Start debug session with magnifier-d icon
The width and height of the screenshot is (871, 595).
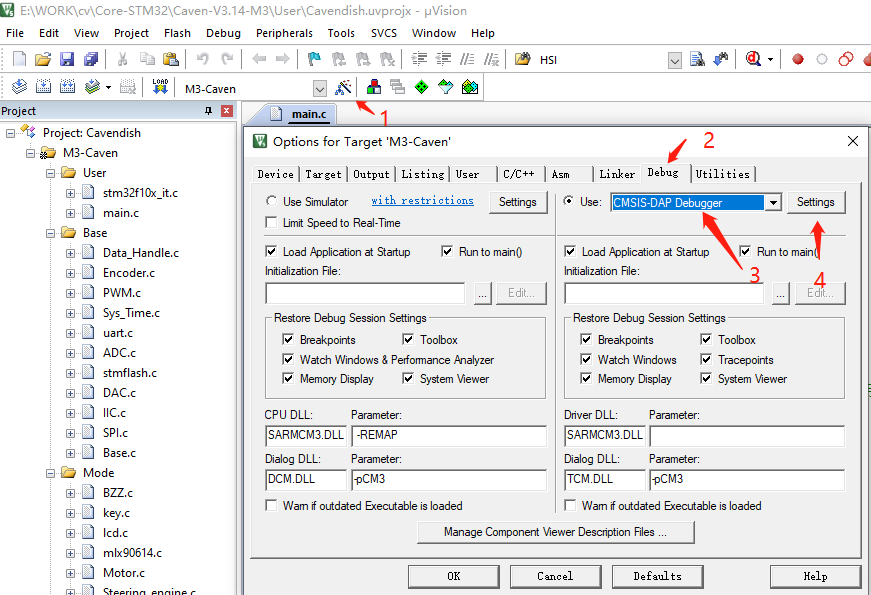(753, 58)
